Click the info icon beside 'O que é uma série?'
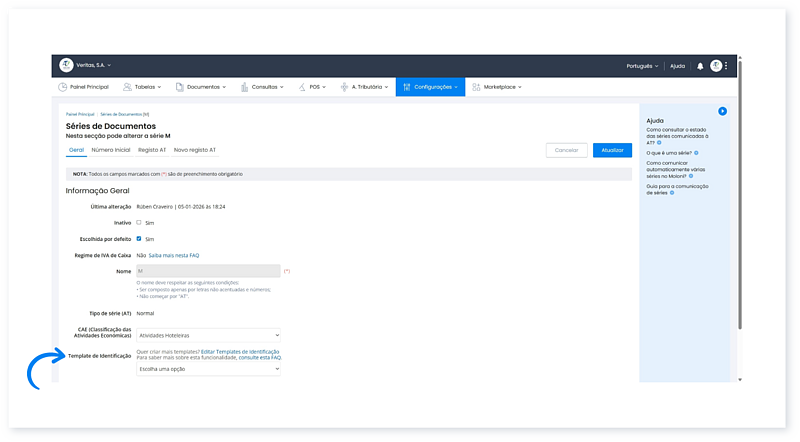 [696, 153]
